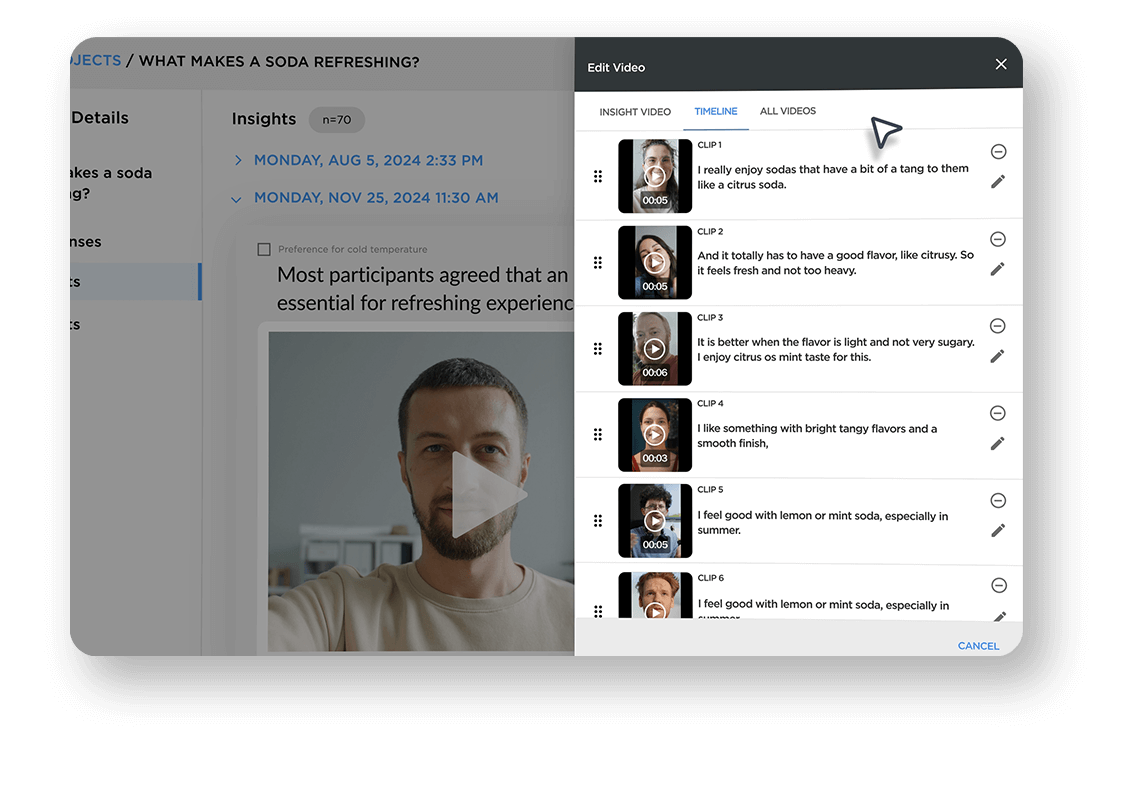The width and height of the screenshot is (1139, 803).
Task: Grab the drag handle for Clip 4
Action: point(598,435)
